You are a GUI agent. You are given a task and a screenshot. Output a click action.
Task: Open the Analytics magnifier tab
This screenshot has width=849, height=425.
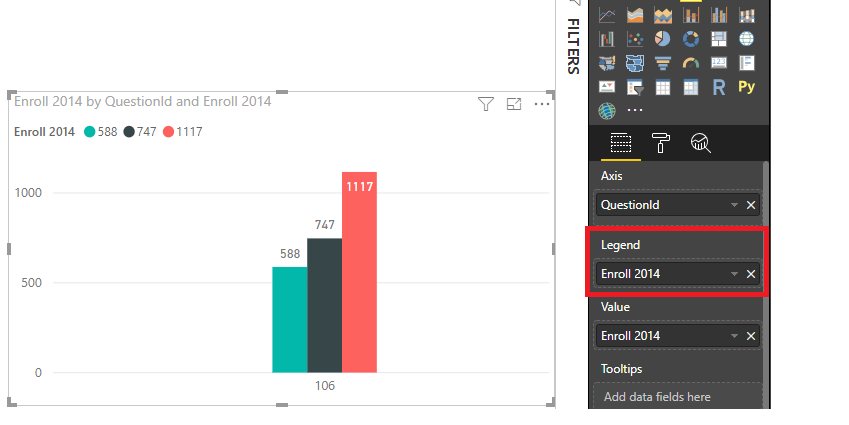[x=701, y=143]
